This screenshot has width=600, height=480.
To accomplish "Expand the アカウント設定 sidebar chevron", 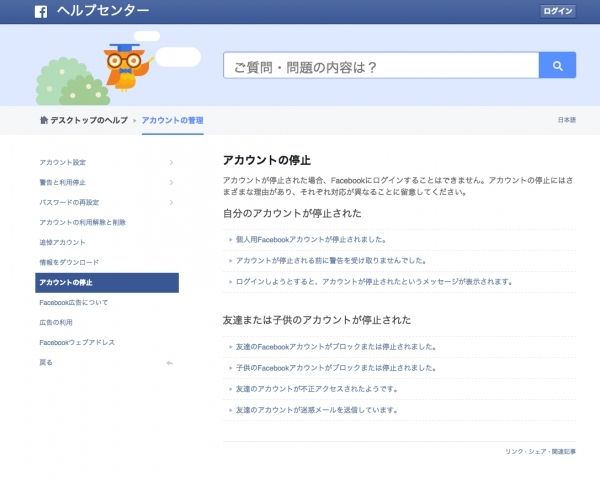I will pos(171,162).
